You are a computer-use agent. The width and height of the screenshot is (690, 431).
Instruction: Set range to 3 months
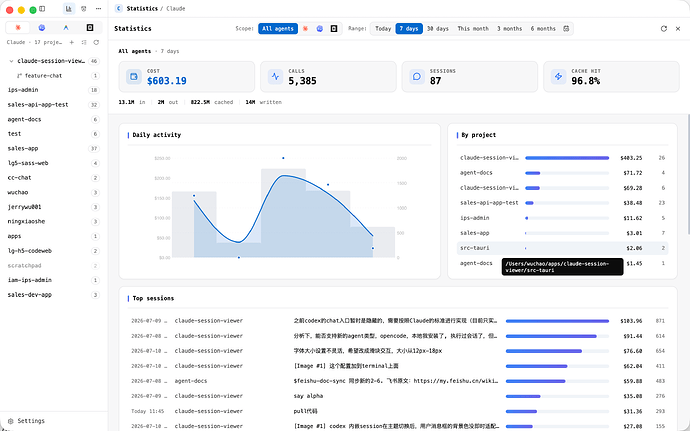[x=510, y=29]
